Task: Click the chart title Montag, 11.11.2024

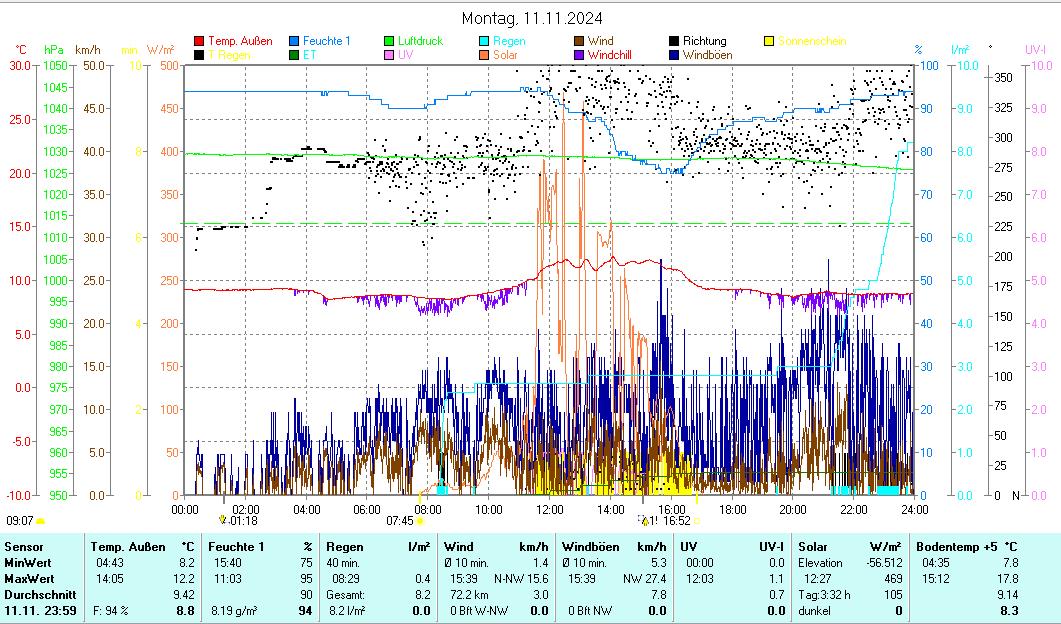Action: pos(532,19)
